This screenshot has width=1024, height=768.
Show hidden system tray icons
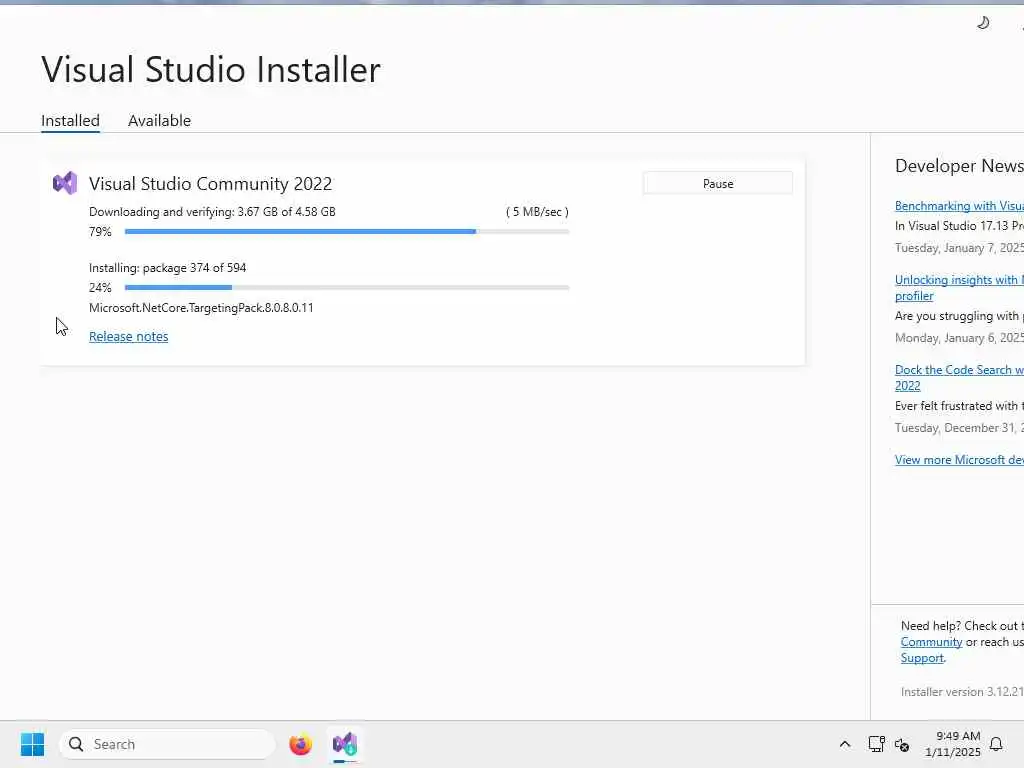pos(844,744)
